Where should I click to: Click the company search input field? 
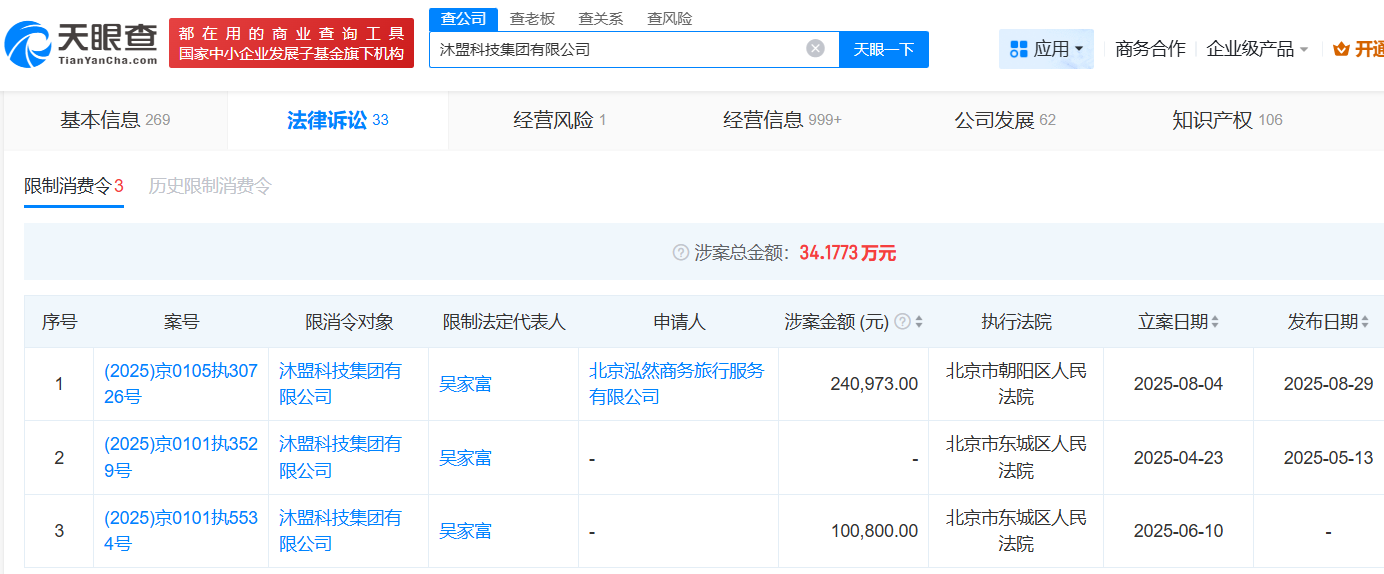click(615, 48)
